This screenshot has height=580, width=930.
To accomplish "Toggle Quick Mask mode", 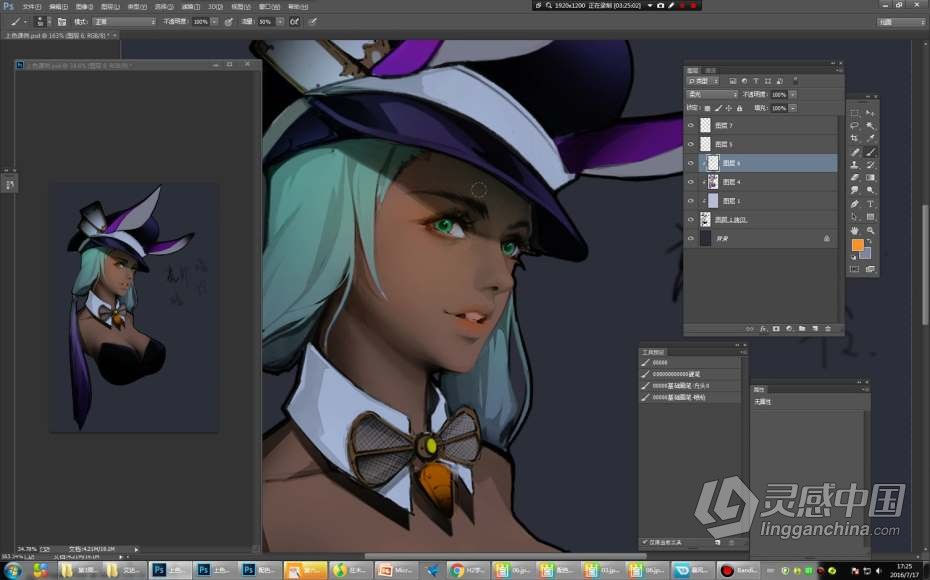I will (854, 269).
